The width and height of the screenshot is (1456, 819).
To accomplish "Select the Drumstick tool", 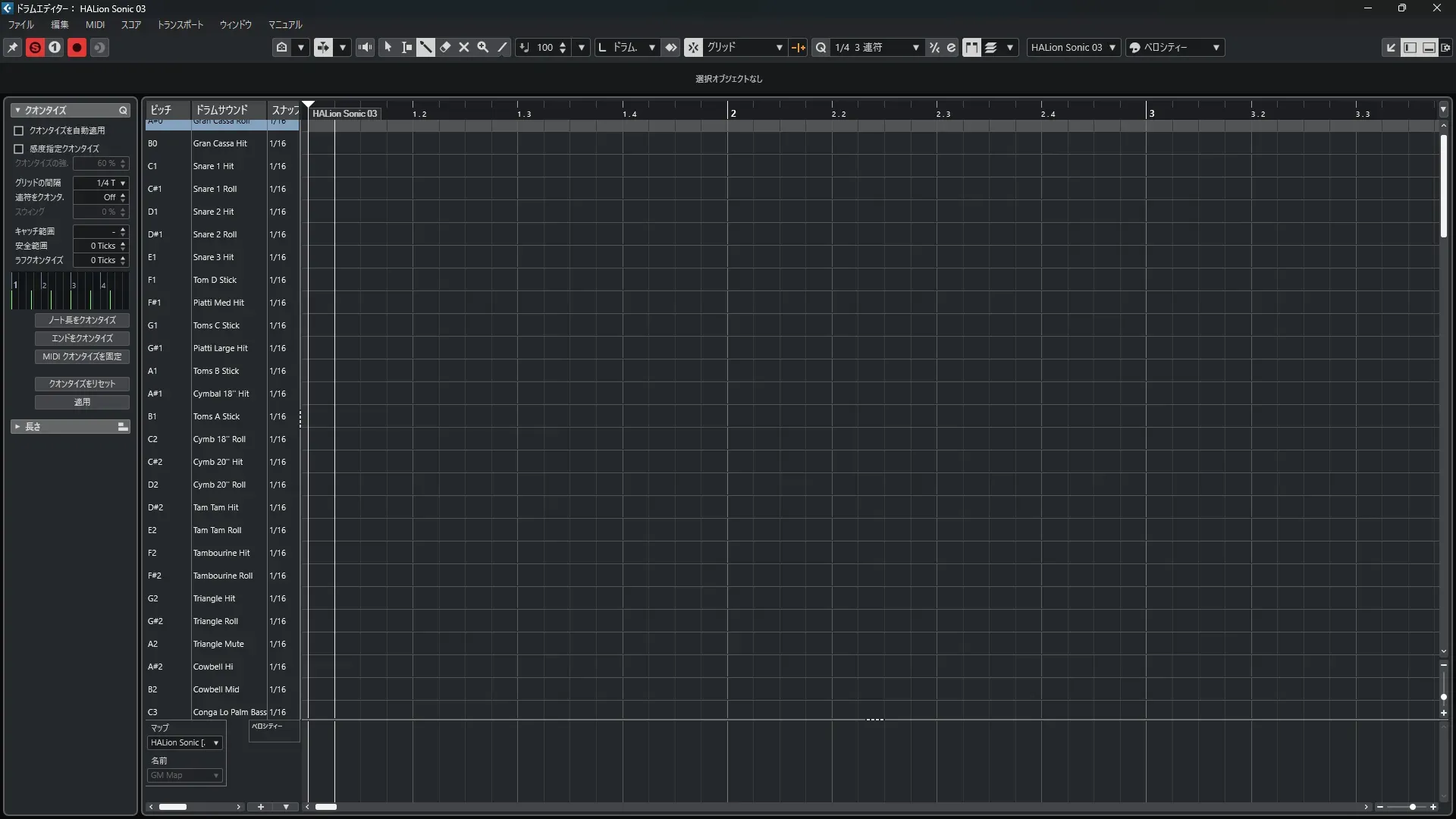I will tap(425, 47).
